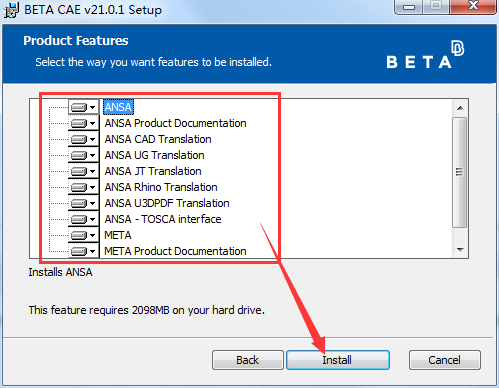Cancel the BETA CAE setup
The image size is (499, 388).
tap(445, 360)
